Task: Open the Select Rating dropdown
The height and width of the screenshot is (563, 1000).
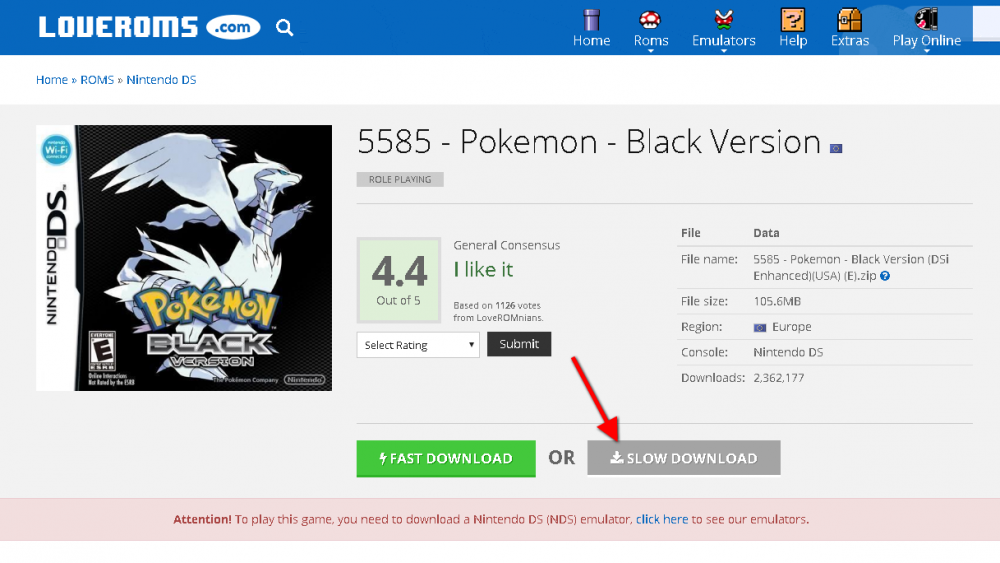Action: (x=418, y=345)
